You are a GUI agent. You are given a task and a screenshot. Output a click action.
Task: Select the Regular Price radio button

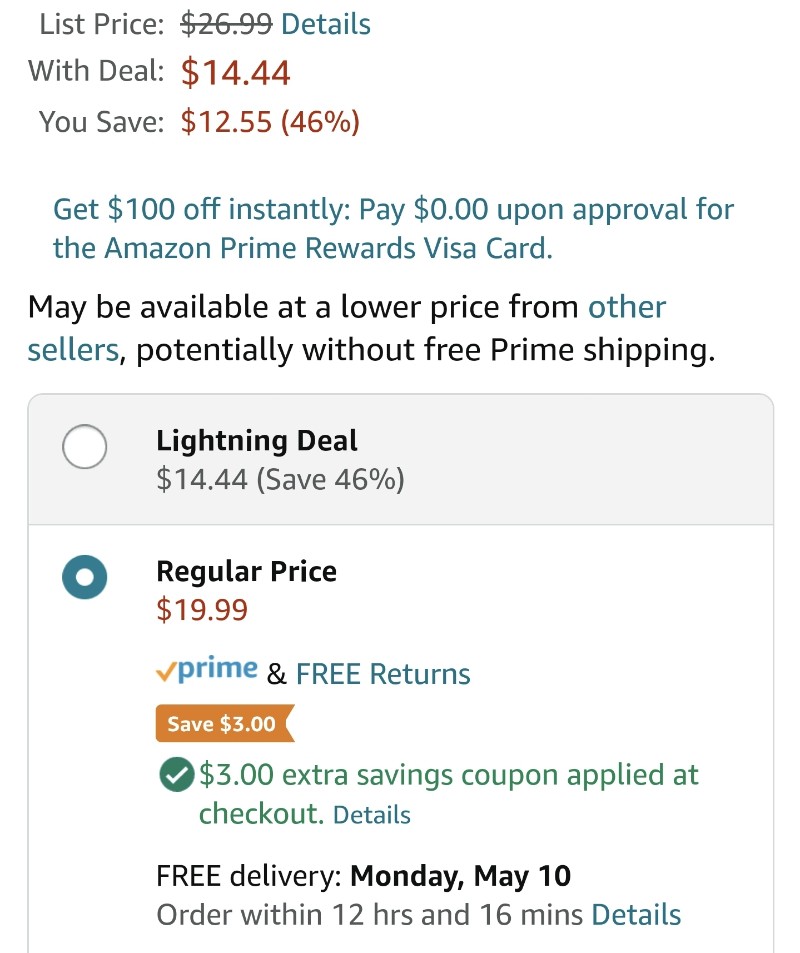coord(84,577)
